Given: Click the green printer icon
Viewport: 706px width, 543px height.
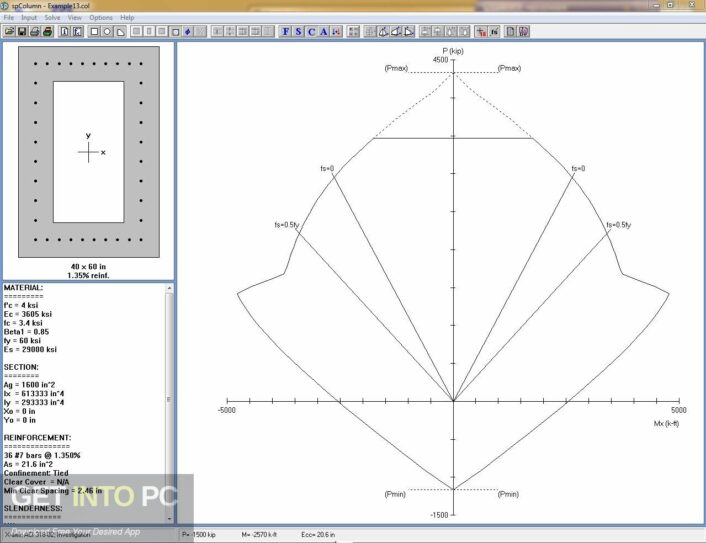Looking at the screenshot, I should pos(48,32).
